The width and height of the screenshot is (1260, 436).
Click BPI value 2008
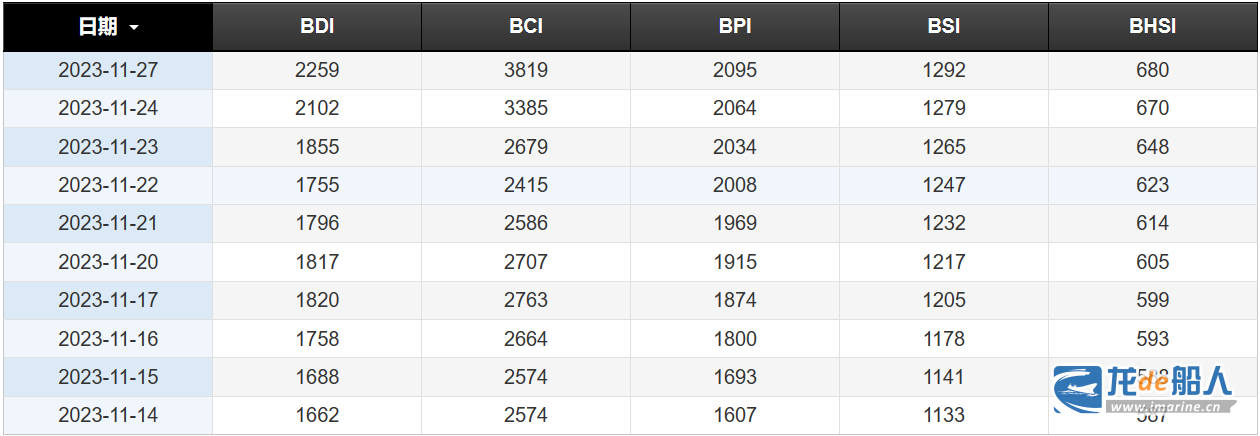point(735,185)
